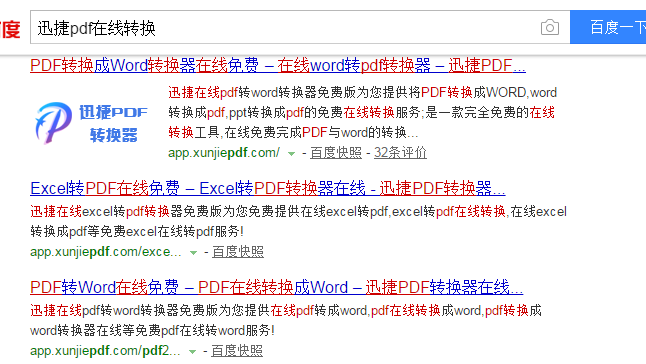This screenshot has height=364, width=646.
Task: Open 百度快照 for the PDF转Word result
Action: click(237, 350)
